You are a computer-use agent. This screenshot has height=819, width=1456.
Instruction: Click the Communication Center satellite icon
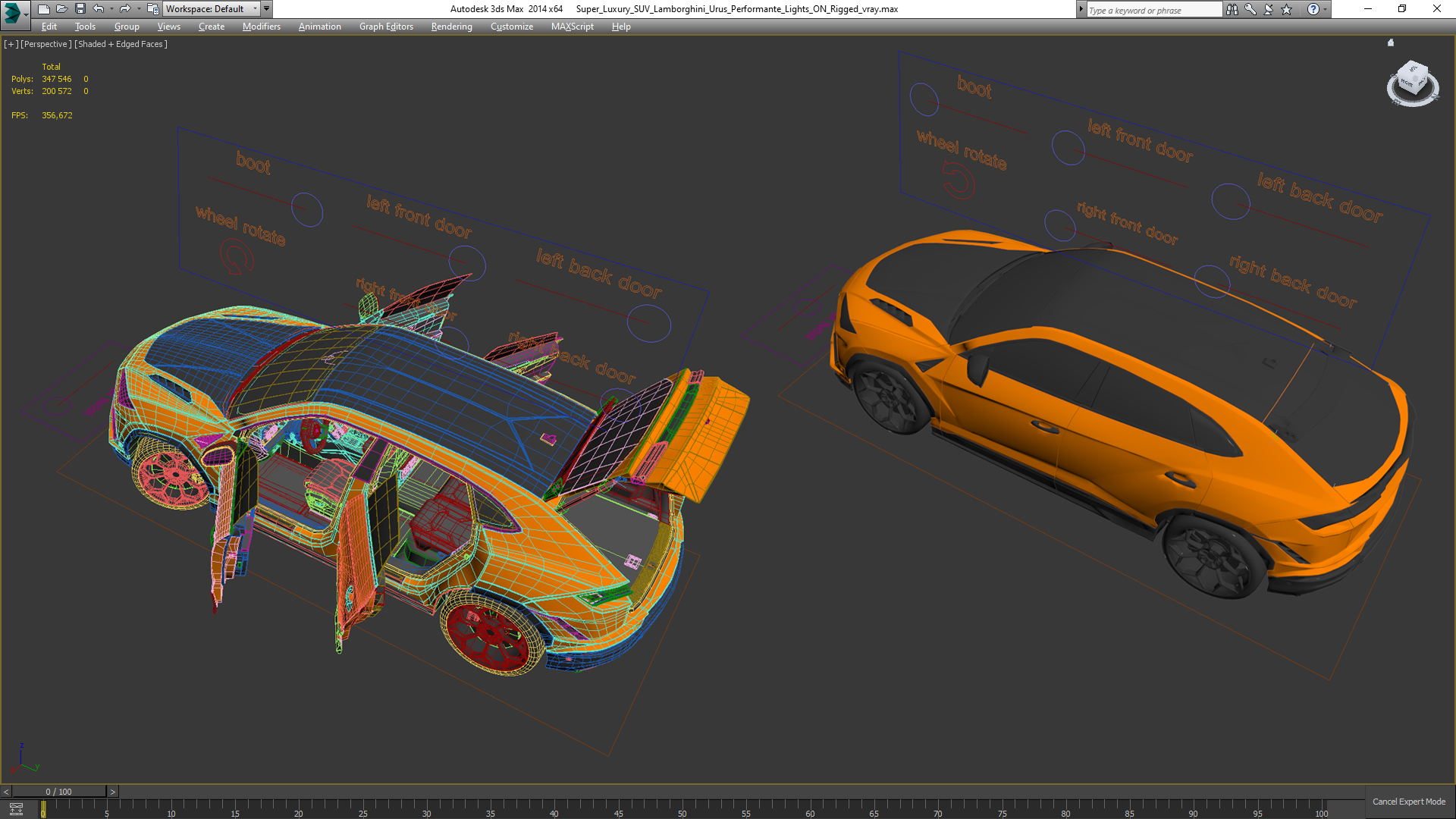pyautogui.click(x=1269, y=9)
